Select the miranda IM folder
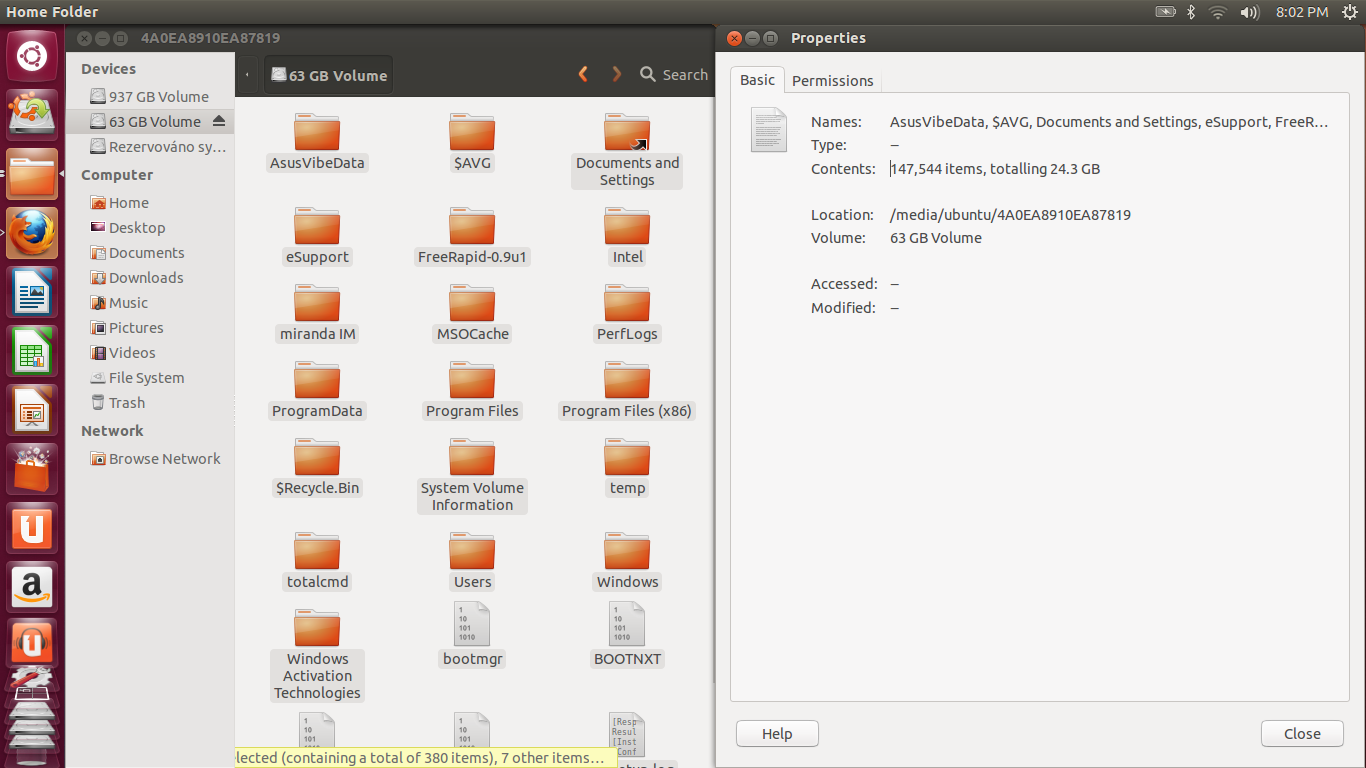 tap(317, 314)
